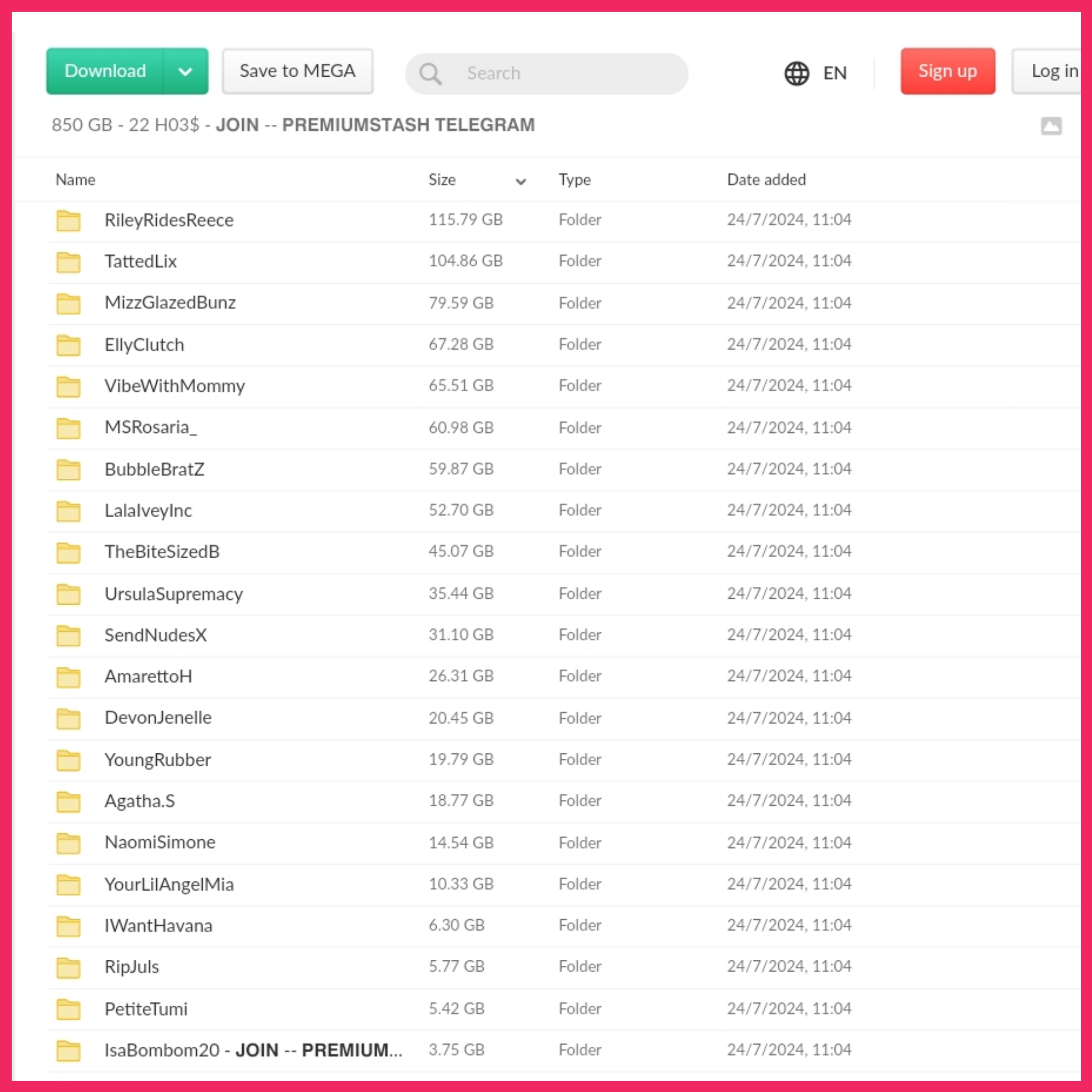Toggle sort order with the Size chevron
Screen dimensions: 1092x1092
520,181
